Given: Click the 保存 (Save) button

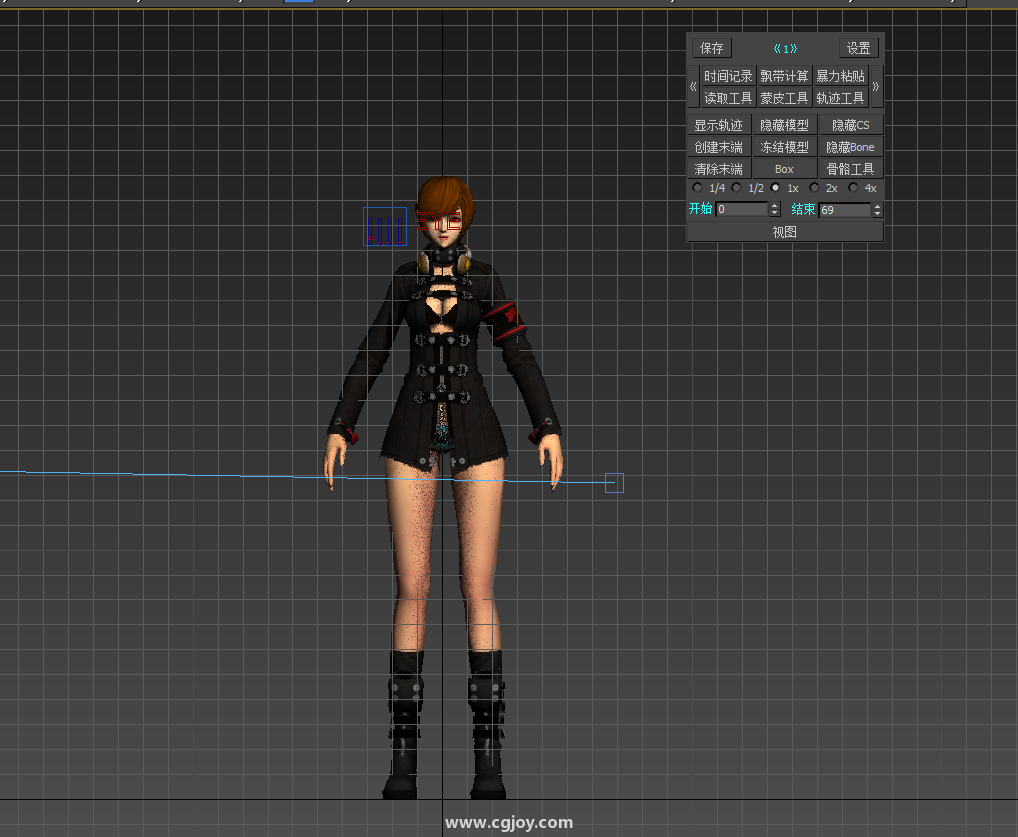Looking at the screenshot, I should 711,48.
